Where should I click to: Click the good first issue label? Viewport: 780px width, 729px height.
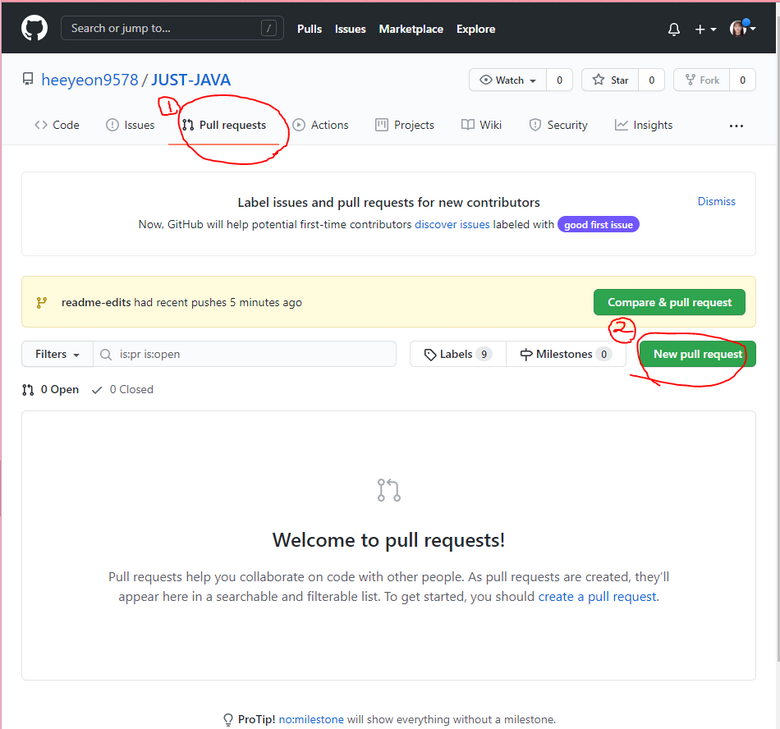pos(598,224)
